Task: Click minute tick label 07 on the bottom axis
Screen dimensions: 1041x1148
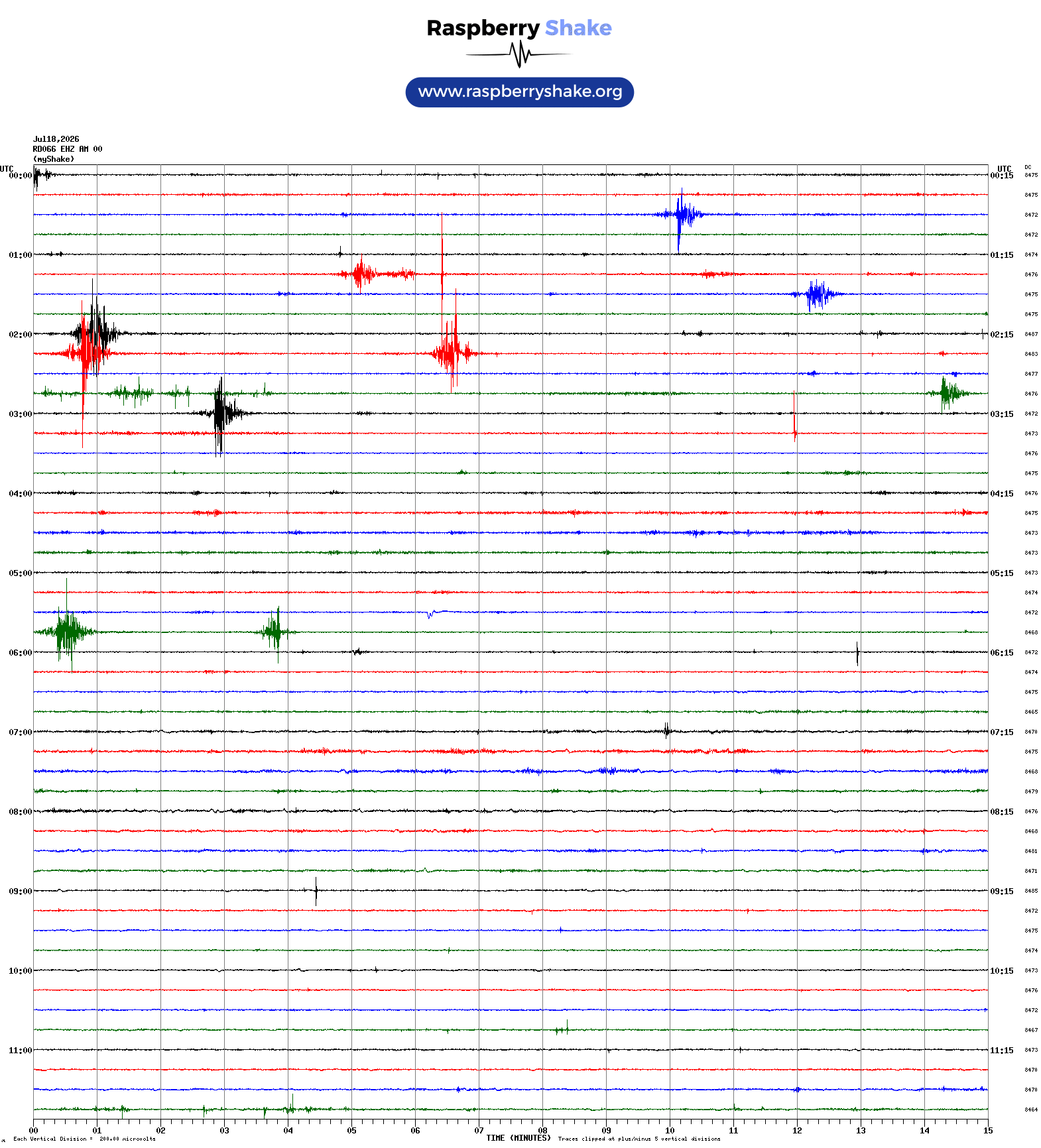Action: pyautogui.click(x=479, y=1131)
